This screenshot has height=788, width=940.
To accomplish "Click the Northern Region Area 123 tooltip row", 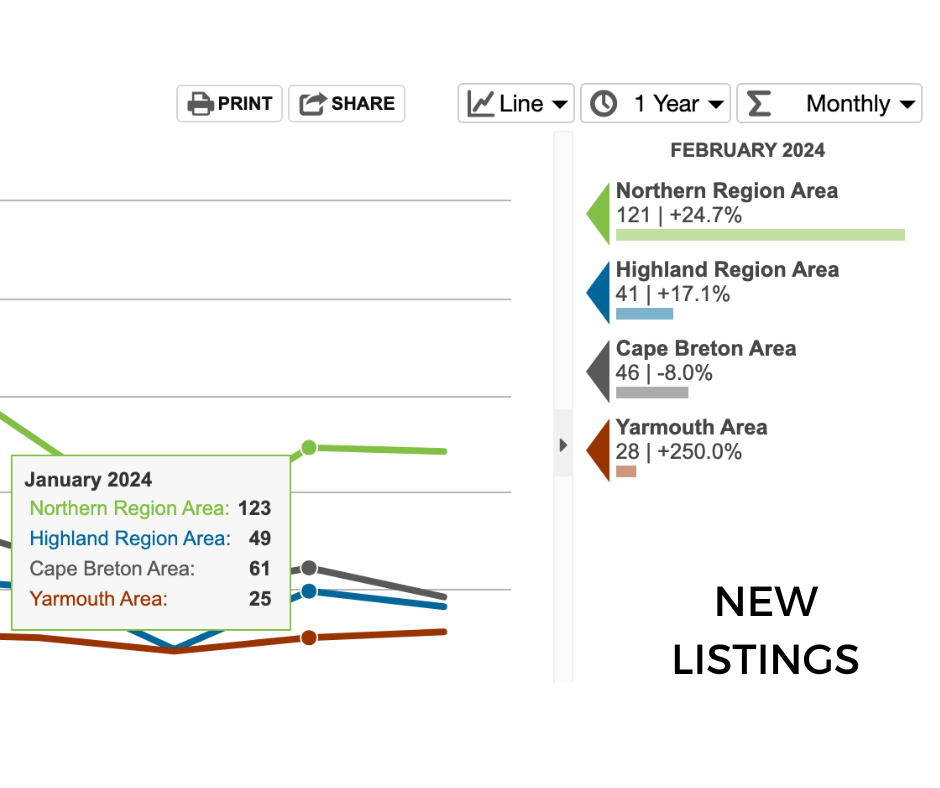I will pyautogui.click(x=150, y=509).
